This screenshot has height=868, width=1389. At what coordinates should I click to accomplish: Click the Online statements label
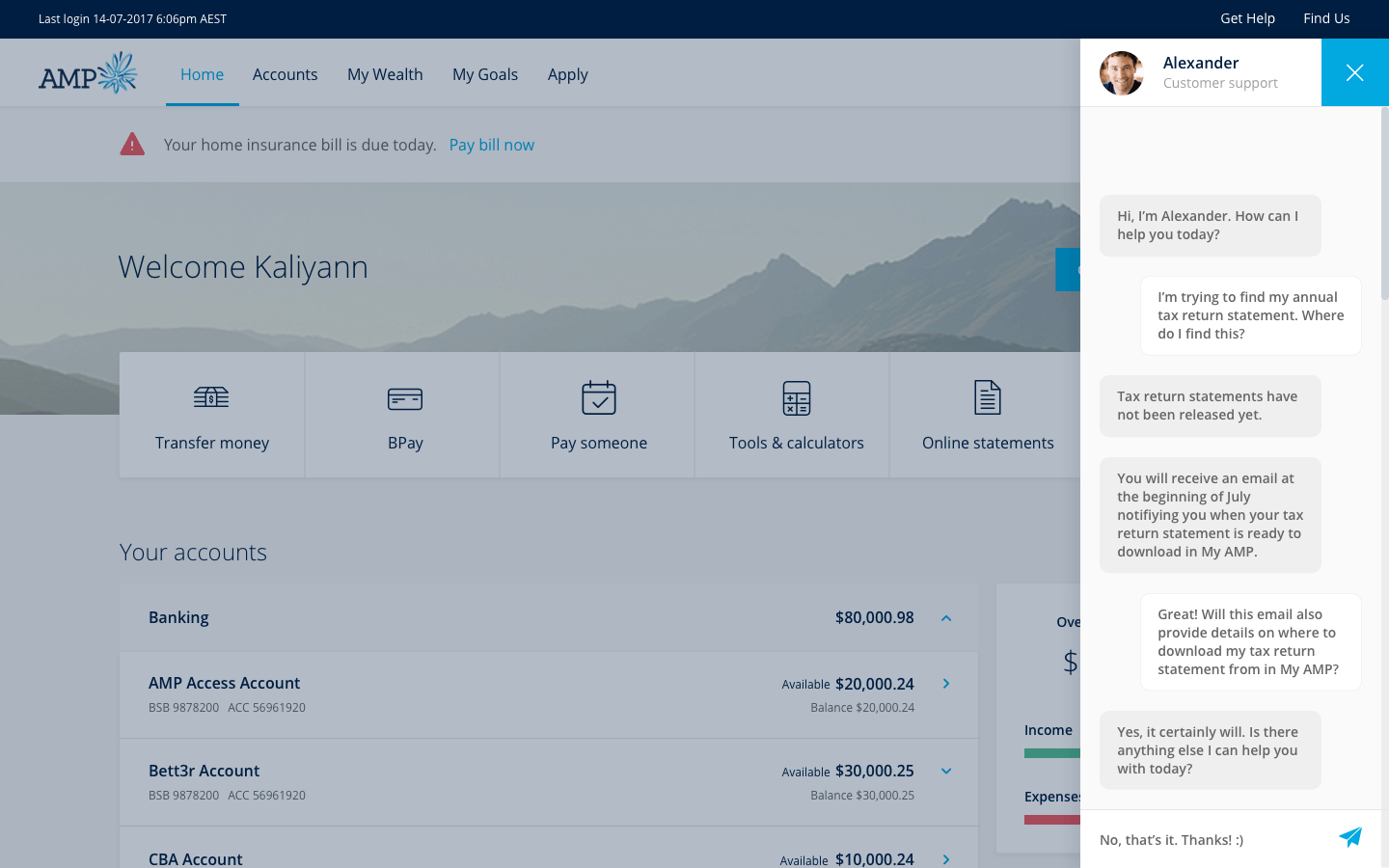point(988,443)
